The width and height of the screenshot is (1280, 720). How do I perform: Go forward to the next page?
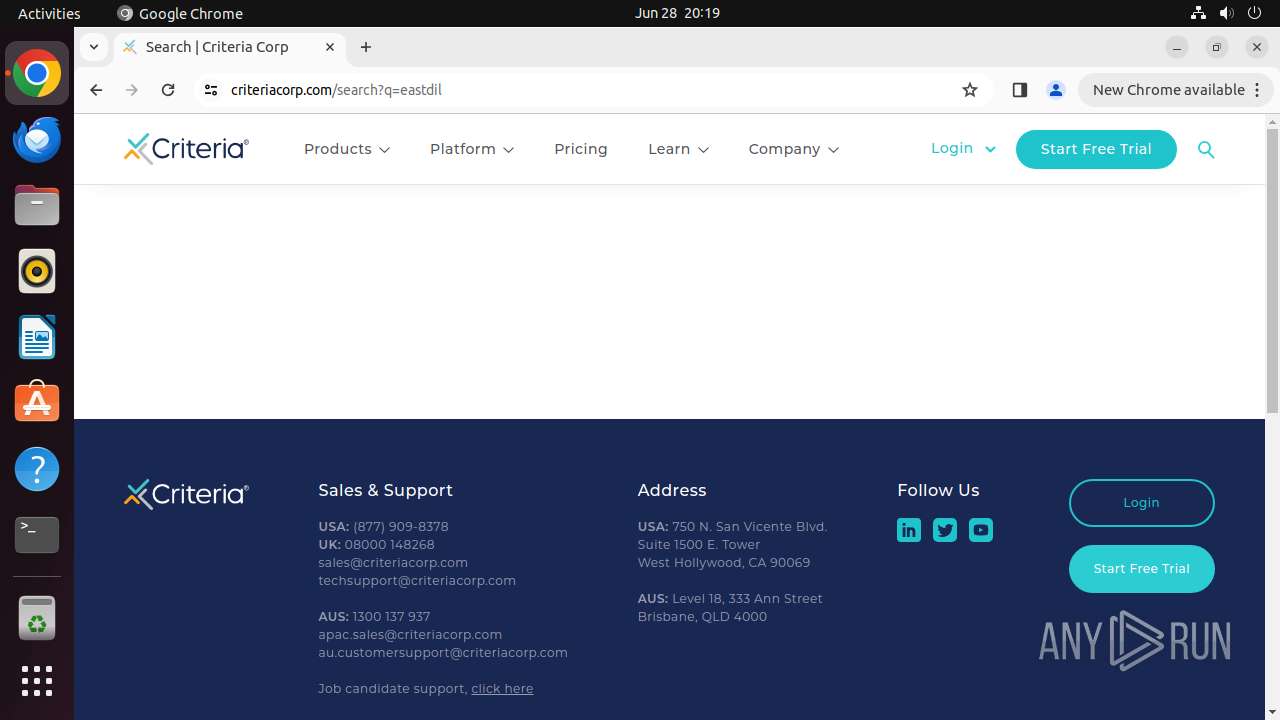[132, 90]
